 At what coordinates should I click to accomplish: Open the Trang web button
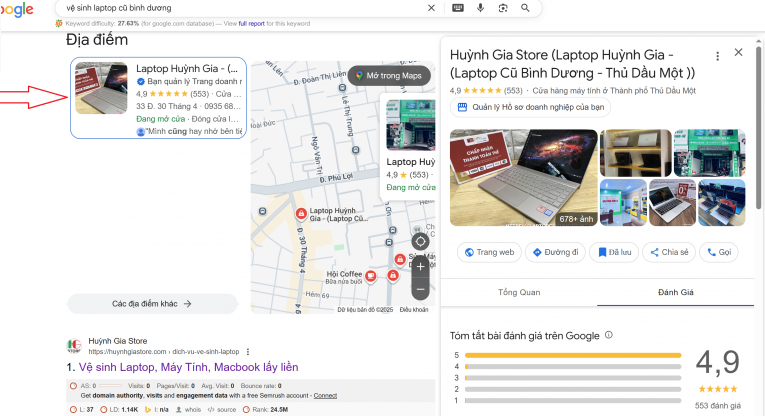tap(489, 252)
